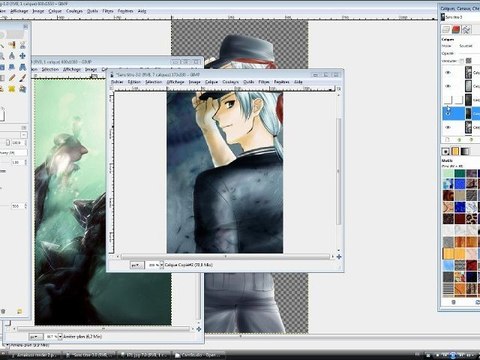The image size is (480, 360).
Task: Click zoom-on-resize icon at front window ruler corner
Action: 339,89
